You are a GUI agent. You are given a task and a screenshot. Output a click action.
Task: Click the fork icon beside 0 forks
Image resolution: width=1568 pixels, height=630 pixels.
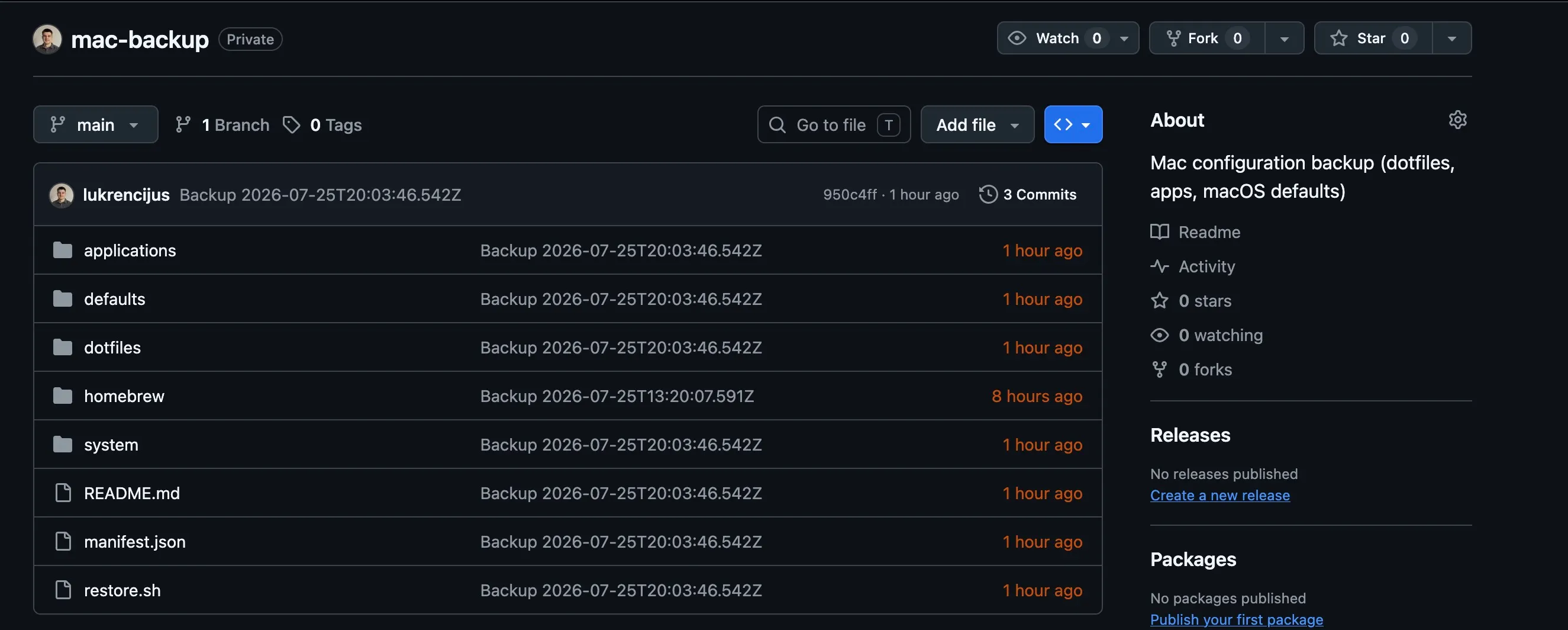(x=1160, y=369)
